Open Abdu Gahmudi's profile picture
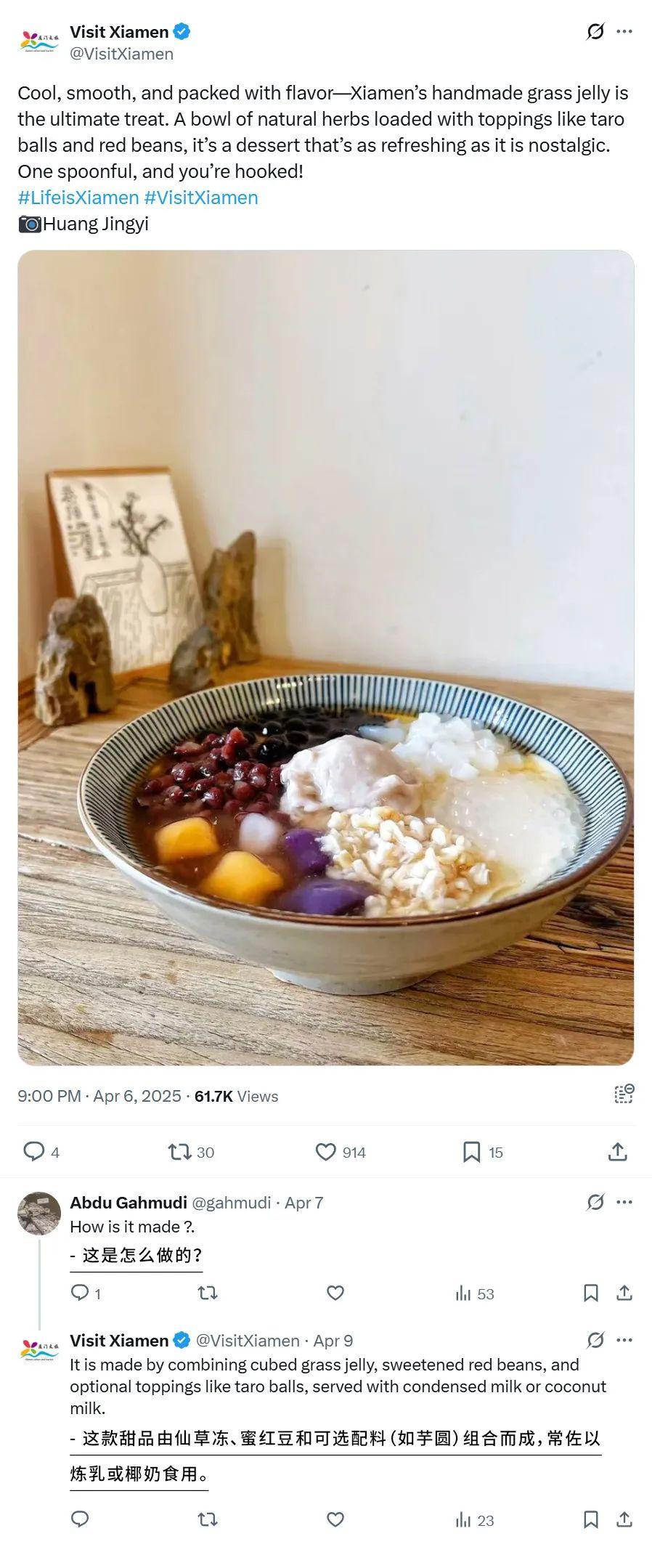 coord(39,1213)
